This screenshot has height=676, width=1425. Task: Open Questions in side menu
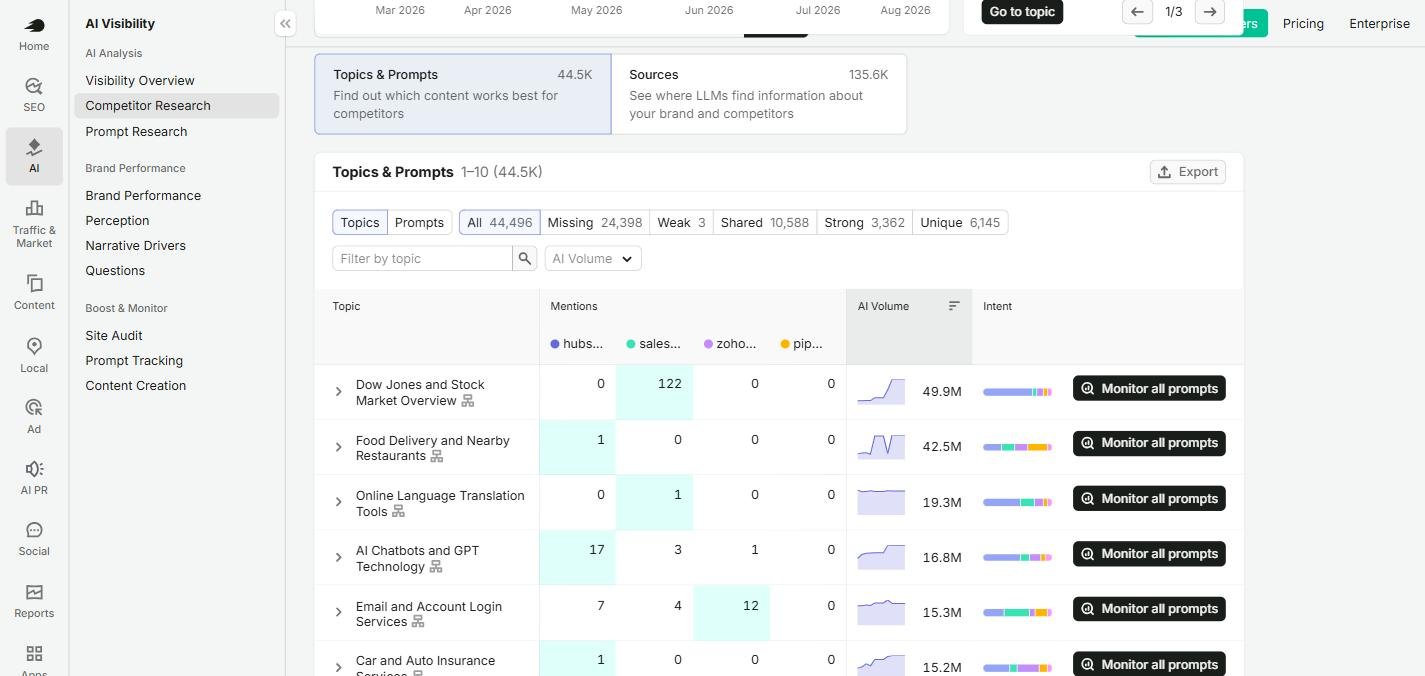(115, 270)
